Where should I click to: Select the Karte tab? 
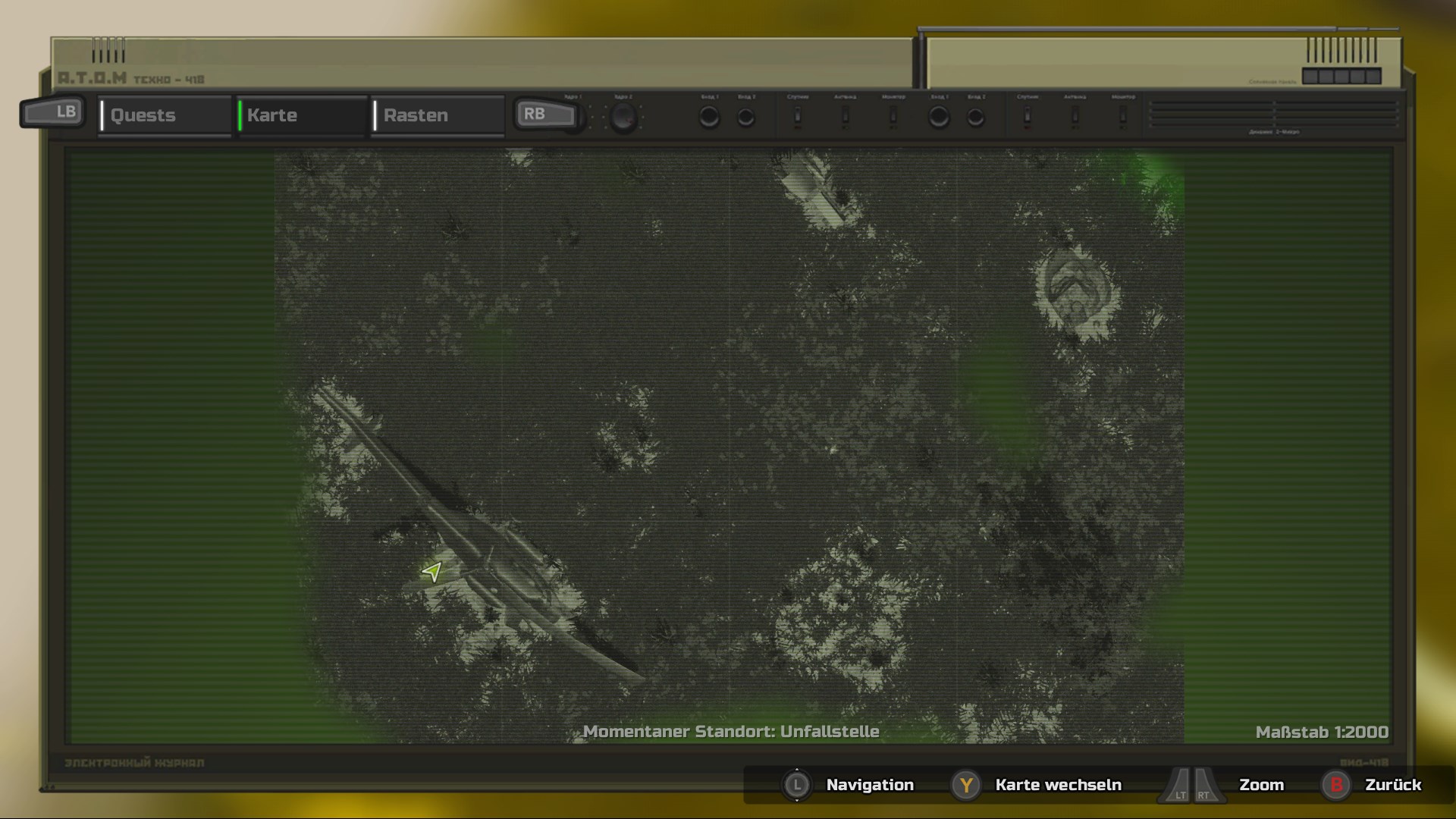302,115
